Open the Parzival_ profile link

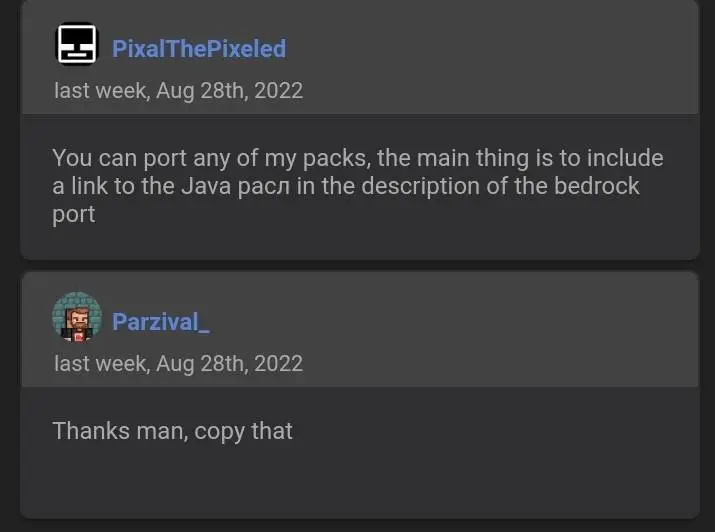point(160,321)
